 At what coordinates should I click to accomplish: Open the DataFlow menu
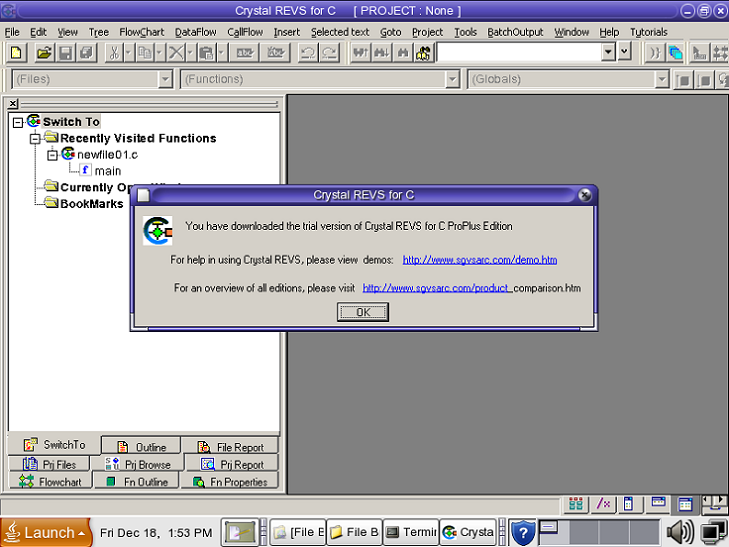click(x=196, y=32)
